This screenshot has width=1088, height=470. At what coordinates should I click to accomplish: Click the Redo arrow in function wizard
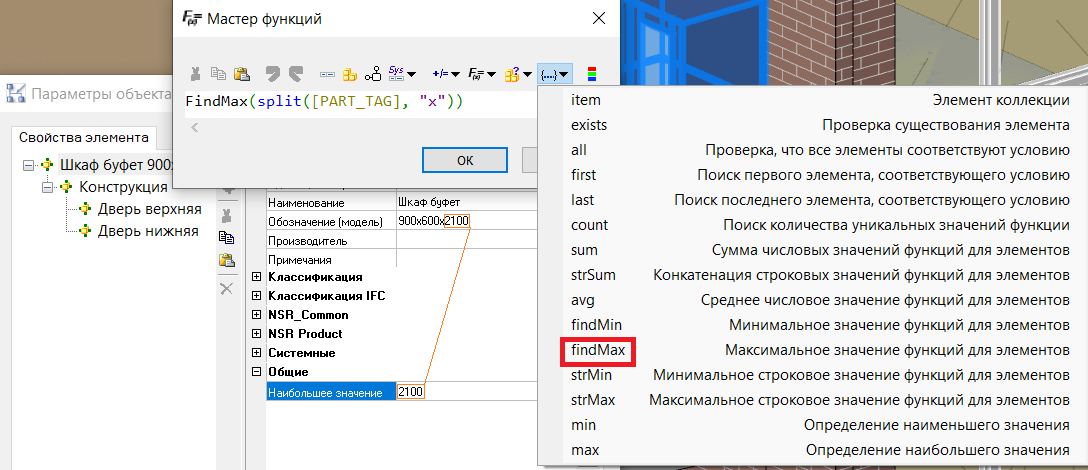[296, 74]
